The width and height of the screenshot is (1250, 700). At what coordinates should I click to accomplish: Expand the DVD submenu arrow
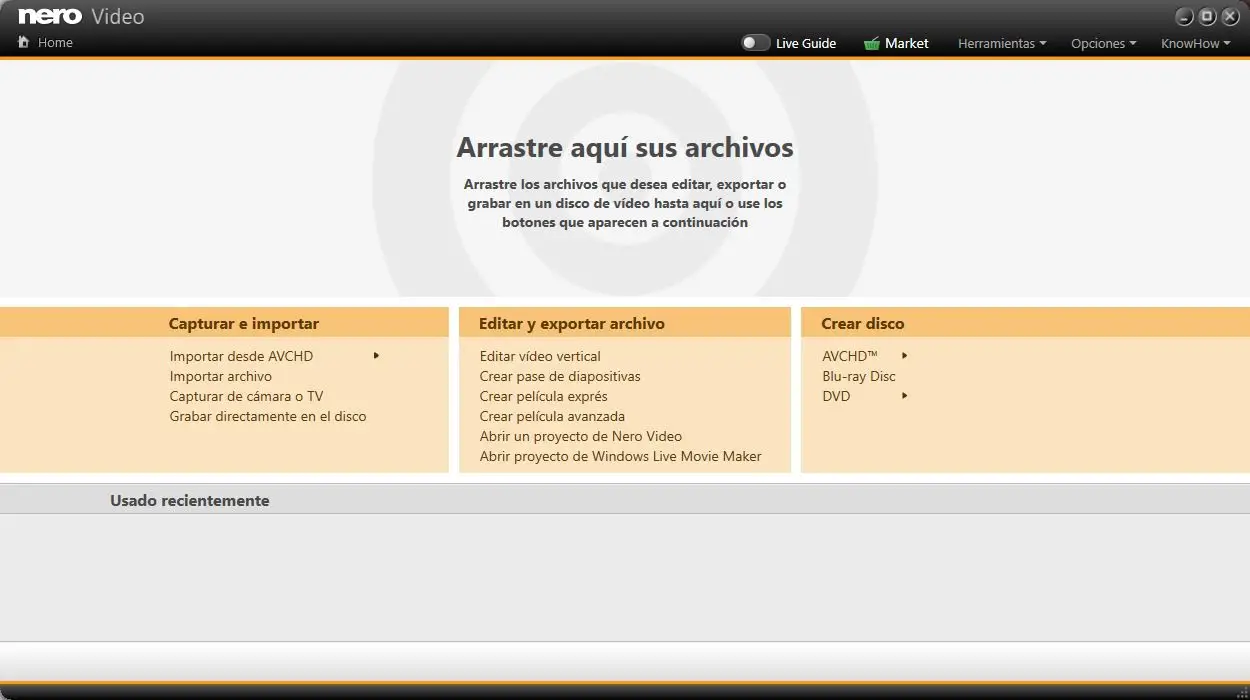pyautogui.click(x=904, y=395)
